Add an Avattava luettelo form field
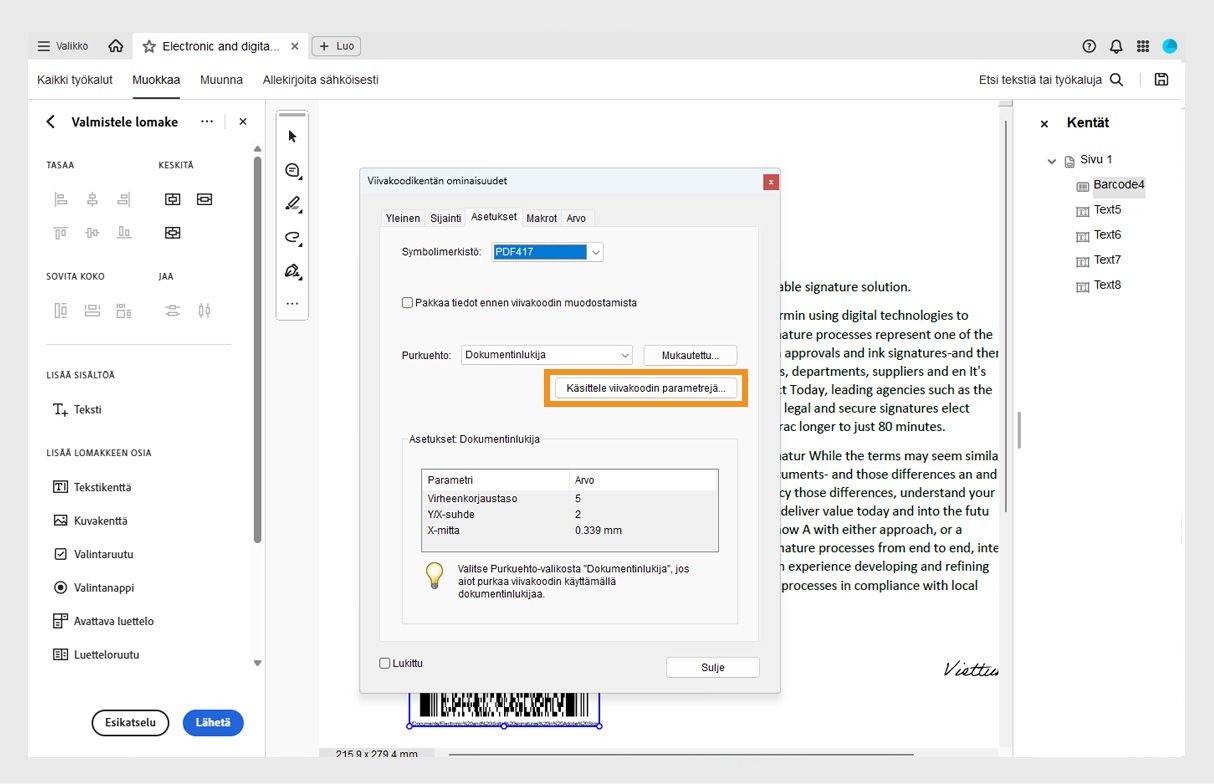Viewport: 1214px width, 784px height. coord(103,621)
